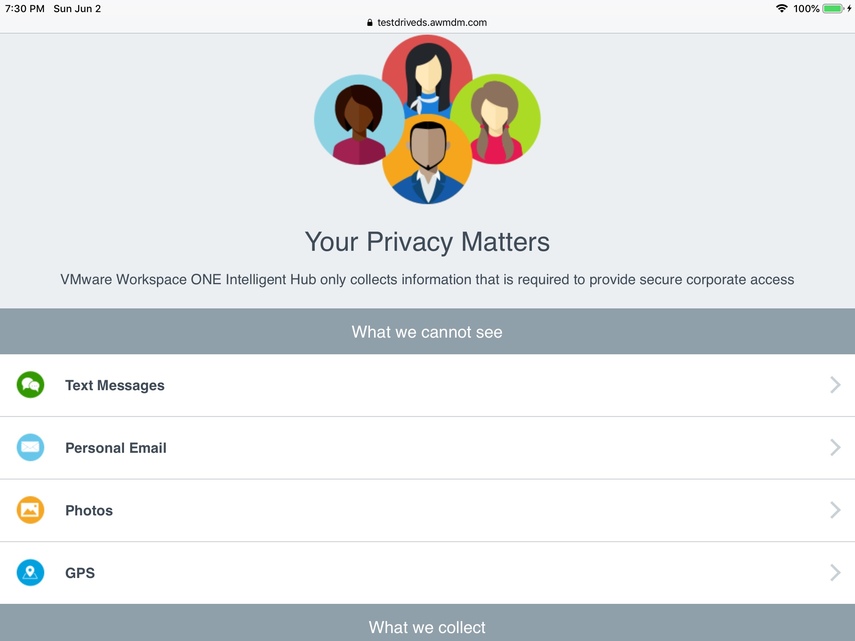Click the bearded man avatar in orange circle
The width and height of the screenshot is (855, 641).
point(427,160)
